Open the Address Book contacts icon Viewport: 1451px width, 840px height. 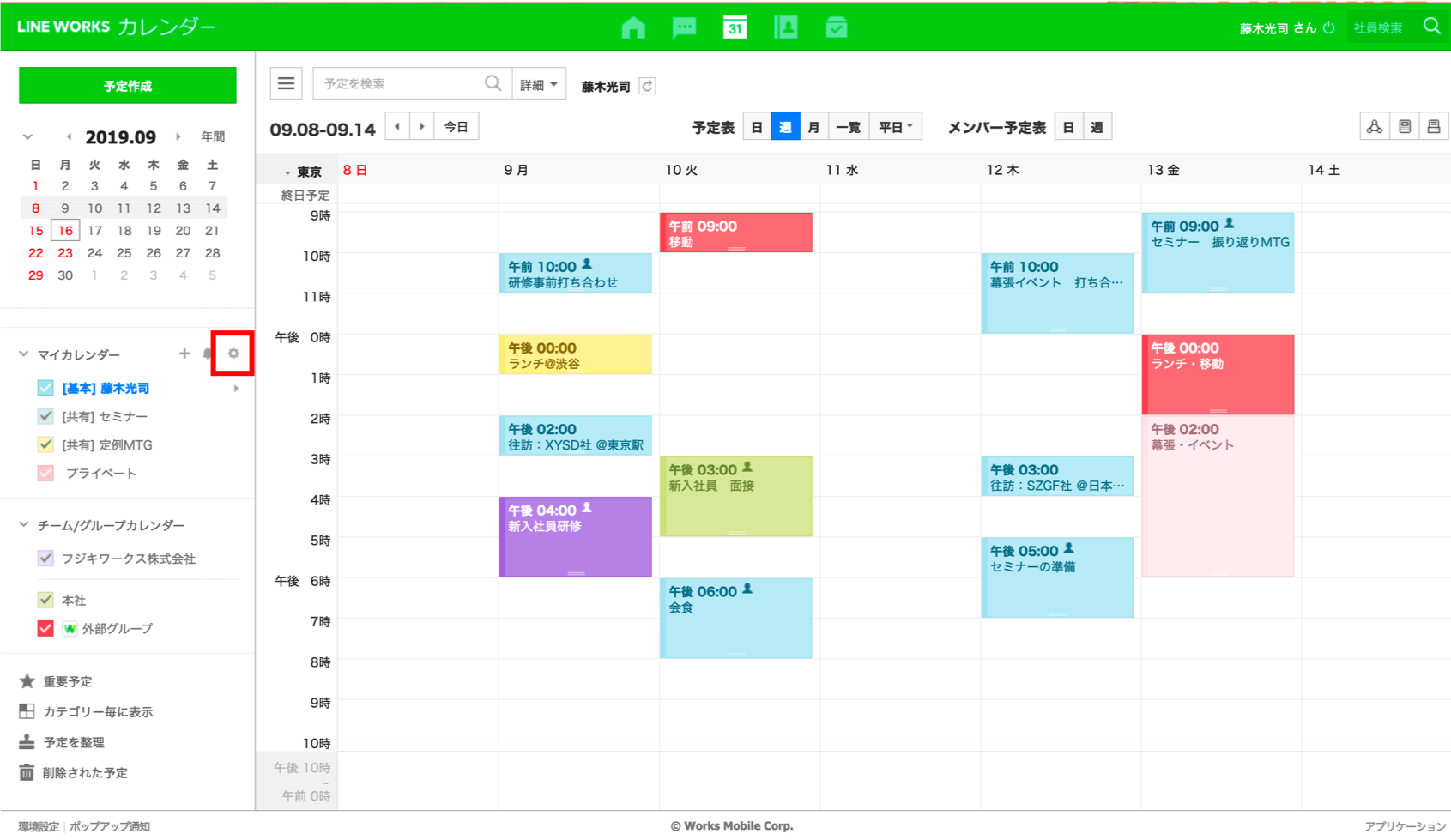tap(785, 27)
